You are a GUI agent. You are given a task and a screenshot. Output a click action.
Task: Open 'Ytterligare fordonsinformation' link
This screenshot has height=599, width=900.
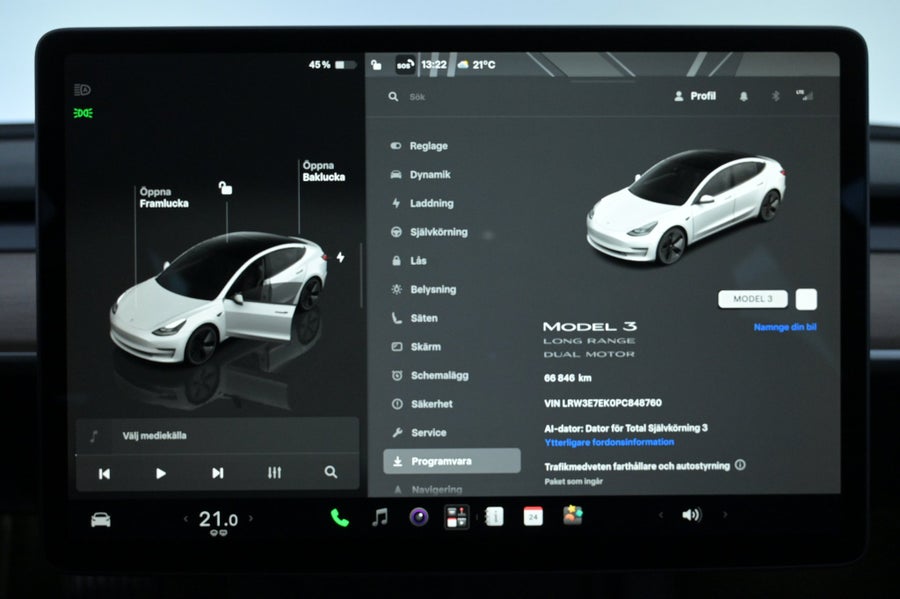point(609,442)
